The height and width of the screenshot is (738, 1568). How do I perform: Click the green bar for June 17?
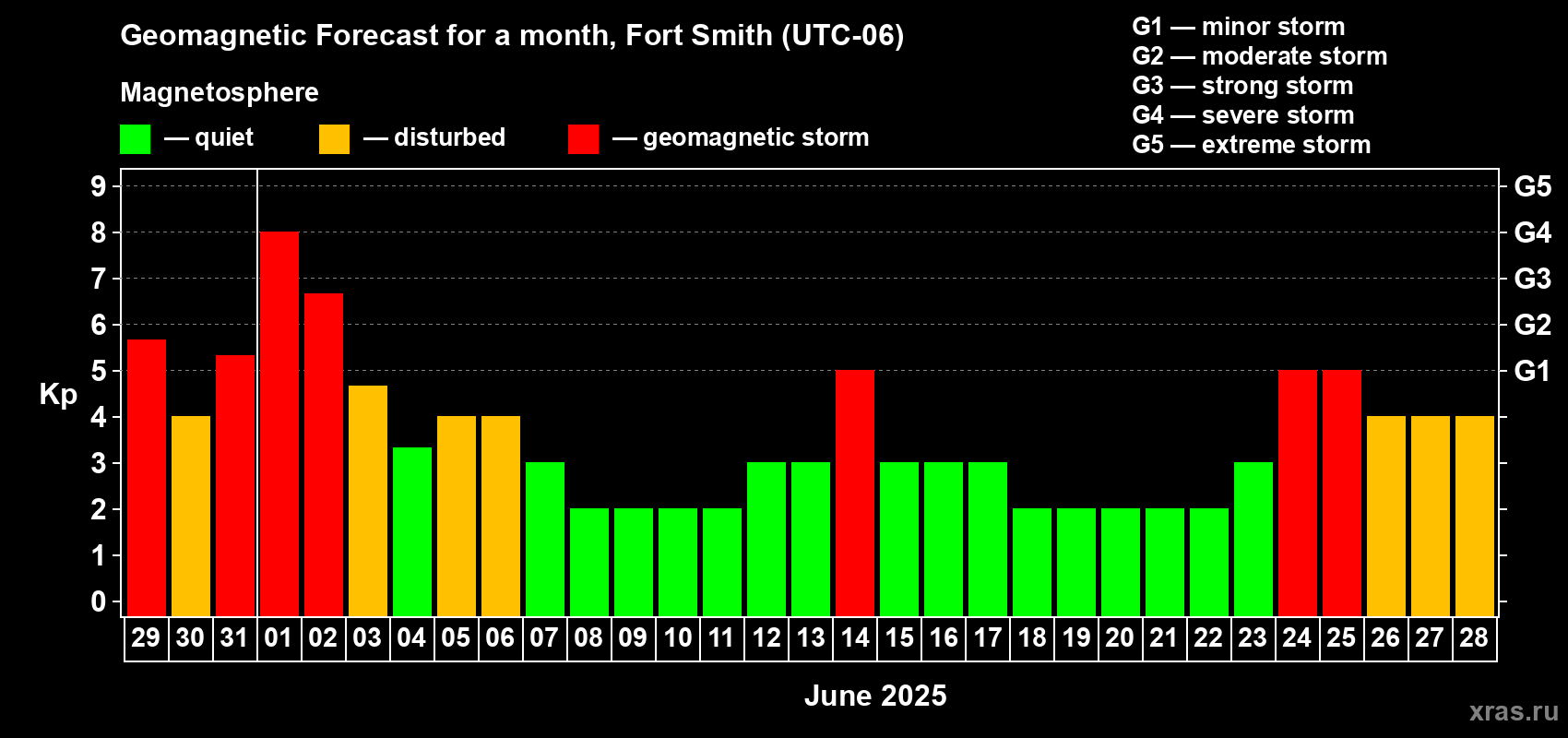tap(987, 540)
